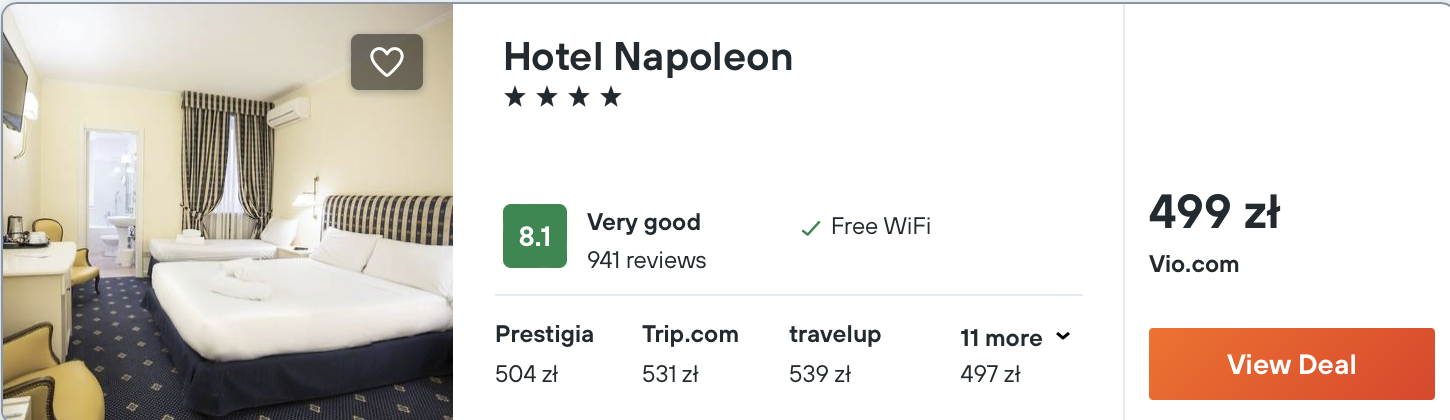The image size is (1450, 420).
Task: Expand the chevron next to 11 more
Action: point(1063,337)
